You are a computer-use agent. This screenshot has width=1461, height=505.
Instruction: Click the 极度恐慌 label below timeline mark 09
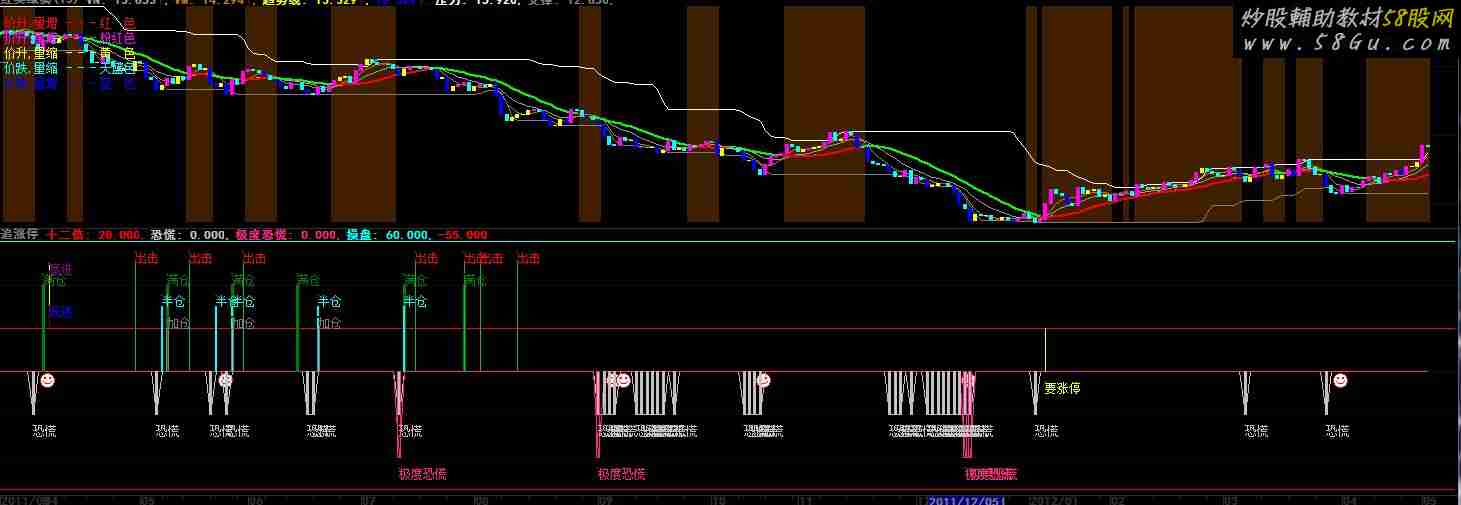click(x=621, y=473)
